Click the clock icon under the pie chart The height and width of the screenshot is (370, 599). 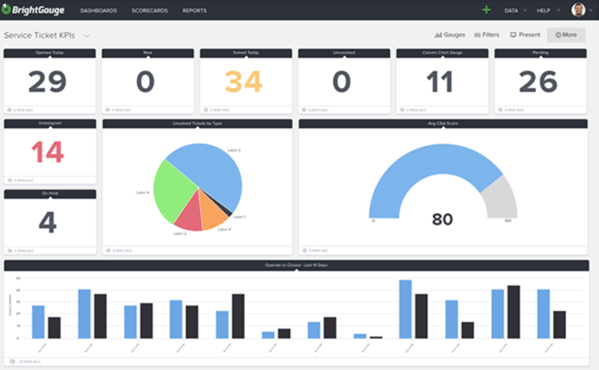pyautogui.click(x=108, y=250)
